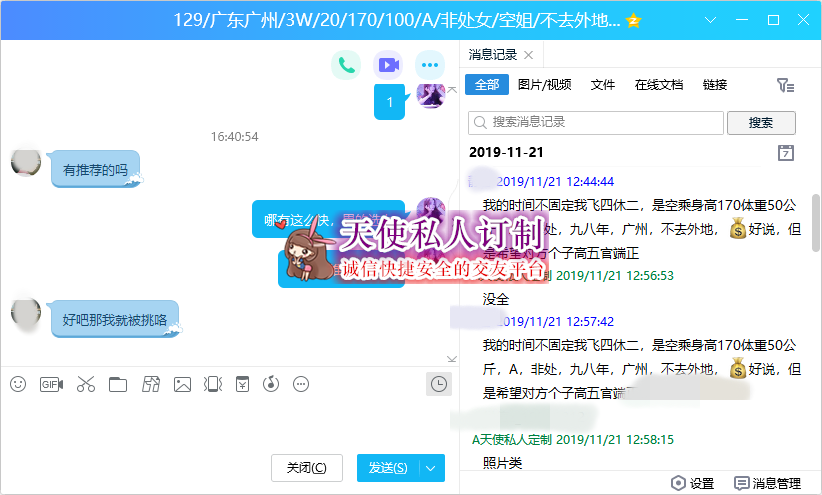Click the 照片类 message in records
The width and height of the screenshot is (822, 495).
(502, 463)
